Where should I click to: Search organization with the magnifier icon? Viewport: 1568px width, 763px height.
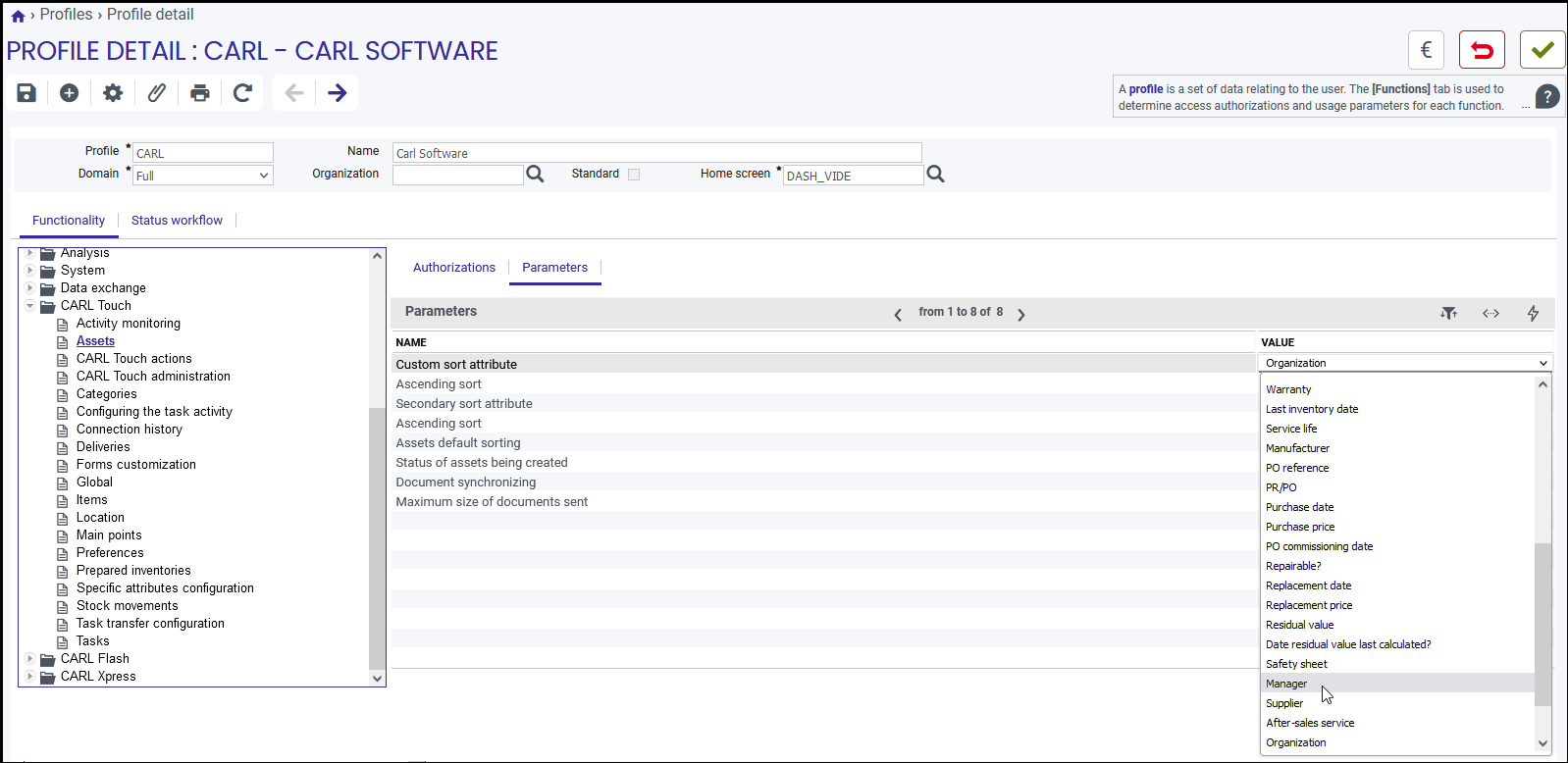535,174
